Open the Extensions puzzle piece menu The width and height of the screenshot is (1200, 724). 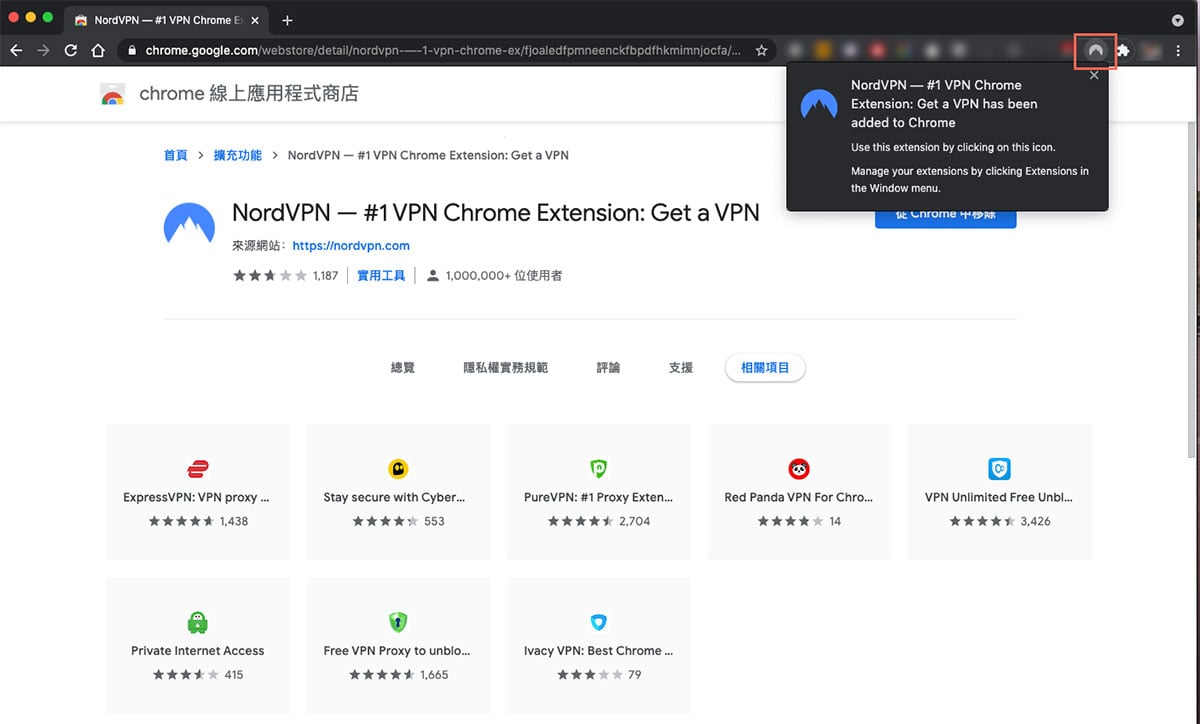[x=1123, y=50]
